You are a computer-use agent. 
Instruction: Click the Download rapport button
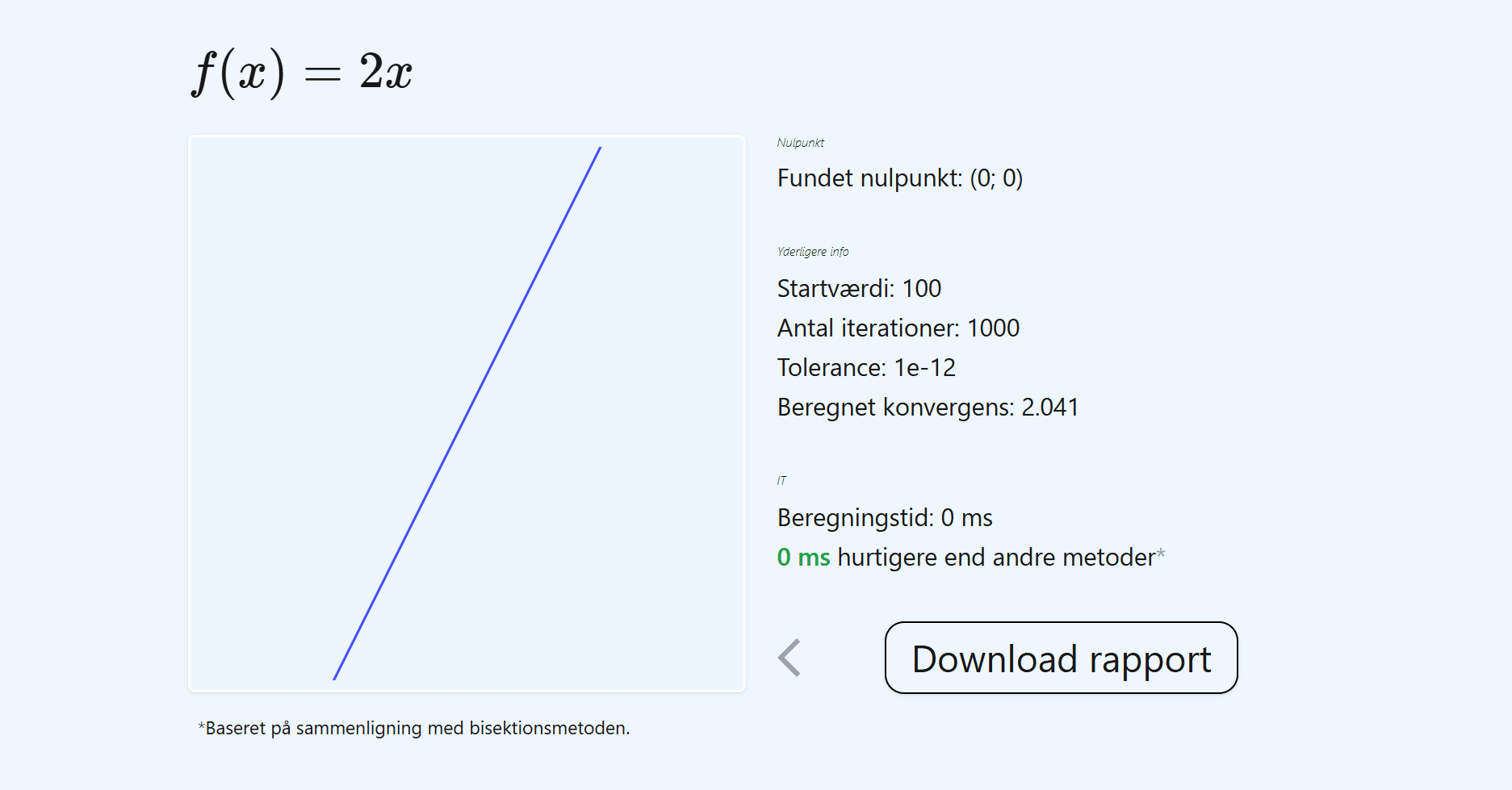point(1061,658)
